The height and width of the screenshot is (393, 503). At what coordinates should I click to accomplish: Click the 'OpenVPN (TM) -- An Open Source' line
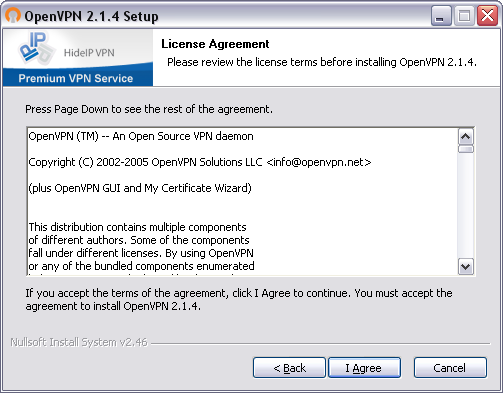[141, 136]
